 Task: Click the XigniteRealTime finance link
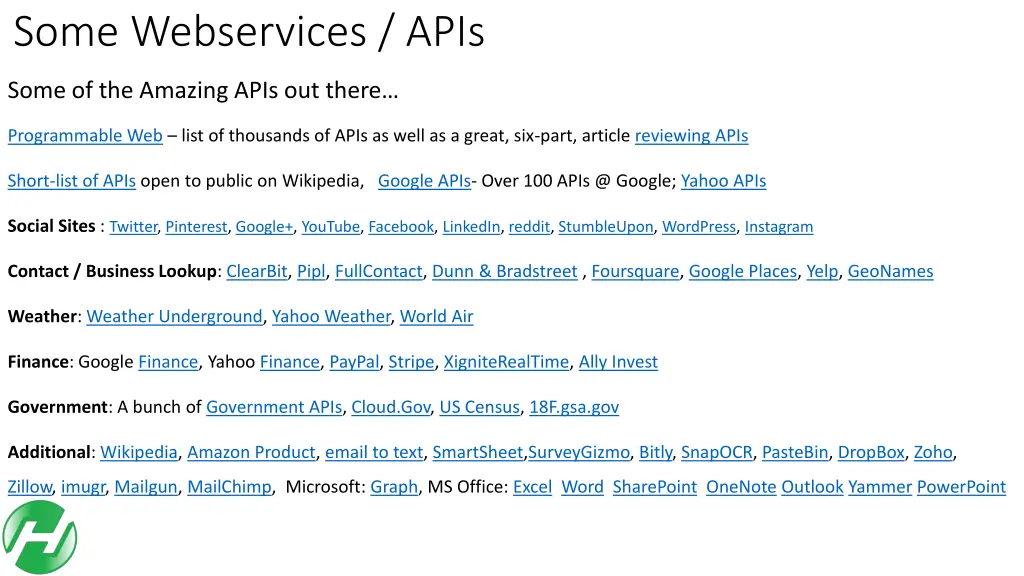506,362
